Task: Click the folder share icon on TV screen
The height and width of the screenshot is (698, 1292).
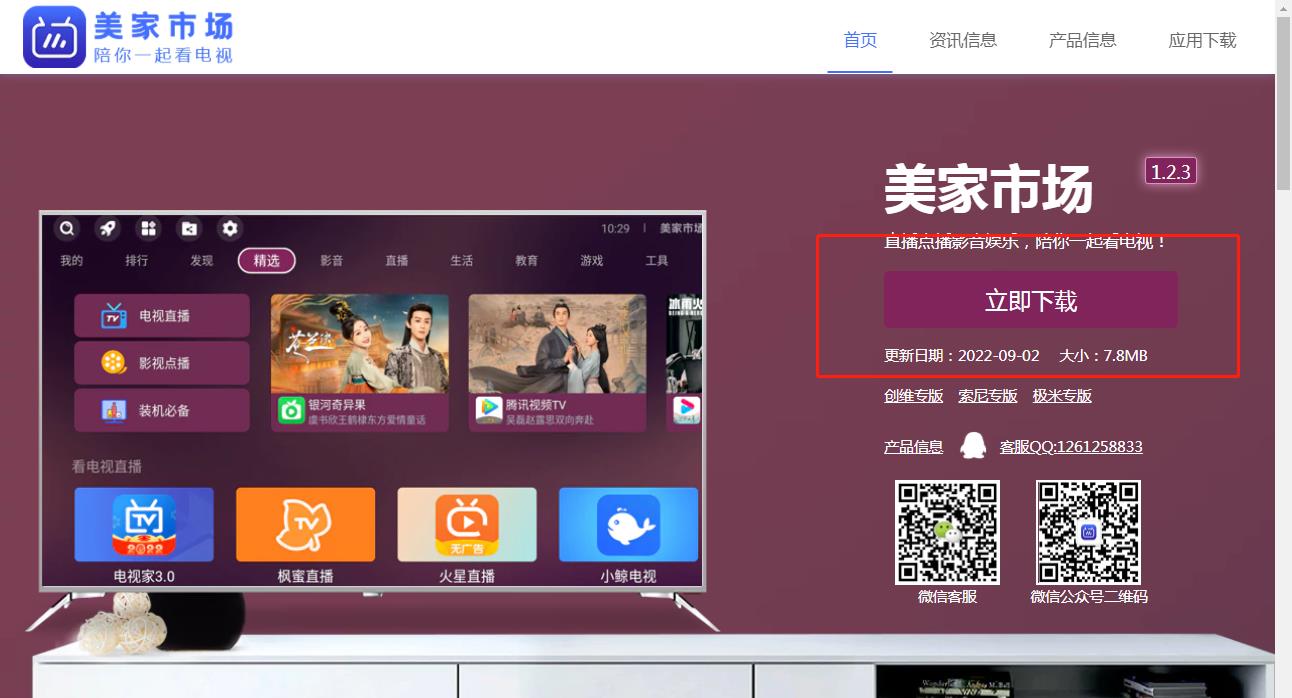Action: tap(189, 229)
